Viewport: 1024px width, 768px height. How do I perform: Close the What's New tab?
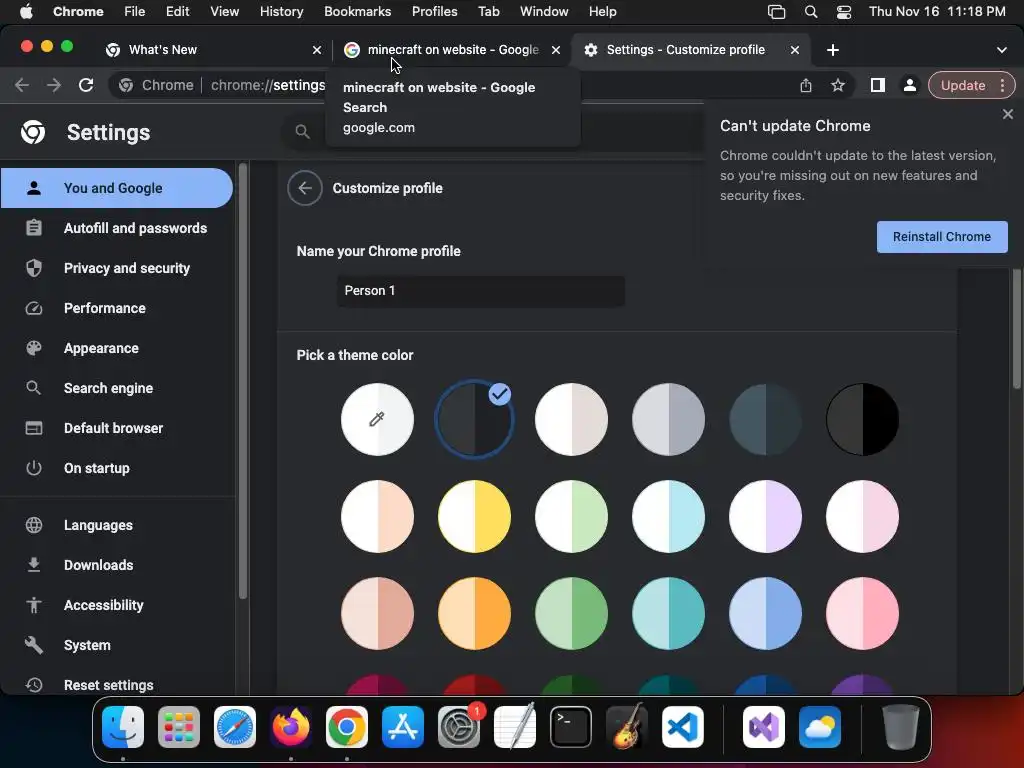click(317, 50)
